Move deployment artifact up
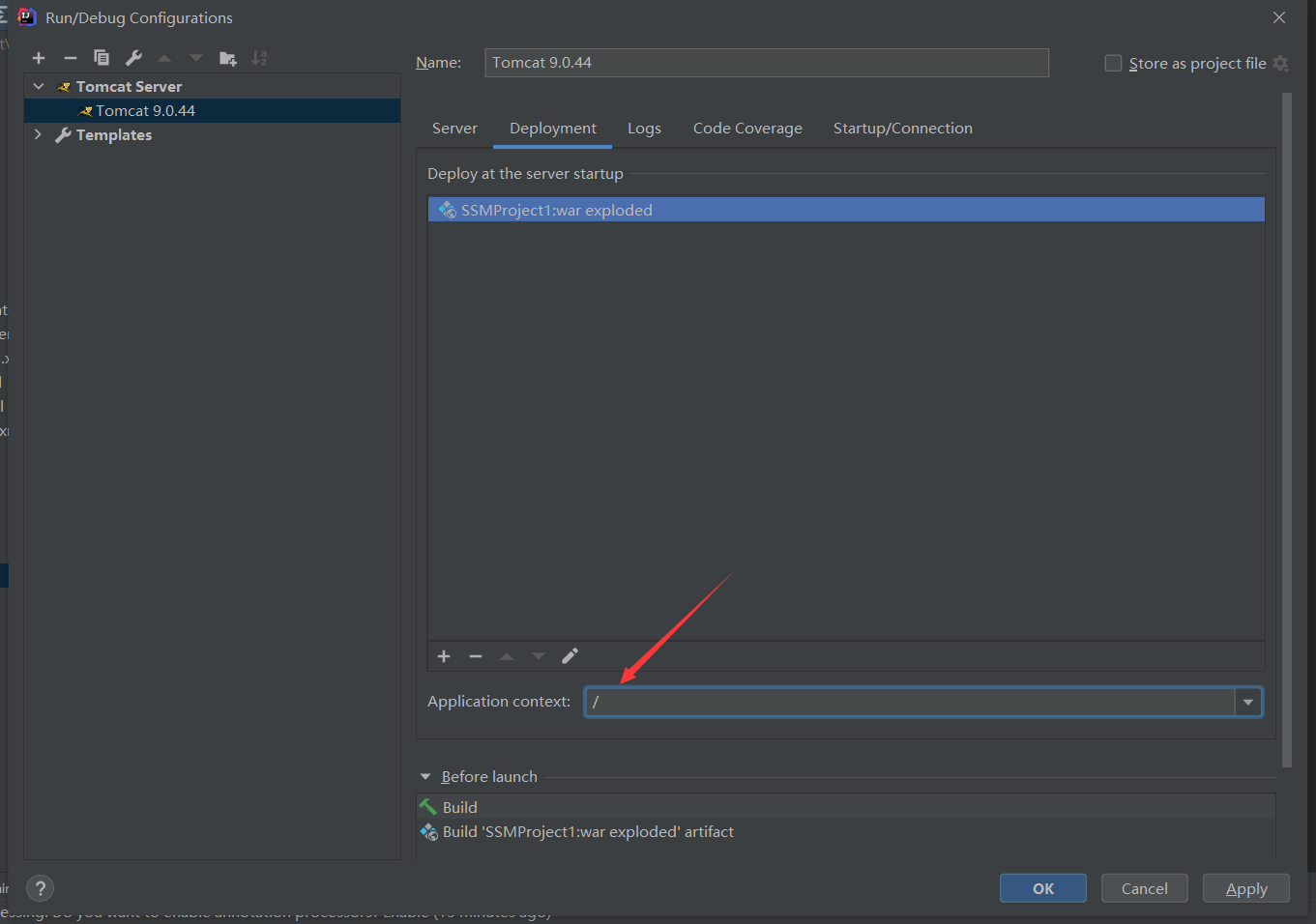1316x924 pixels. click(507, 656)
